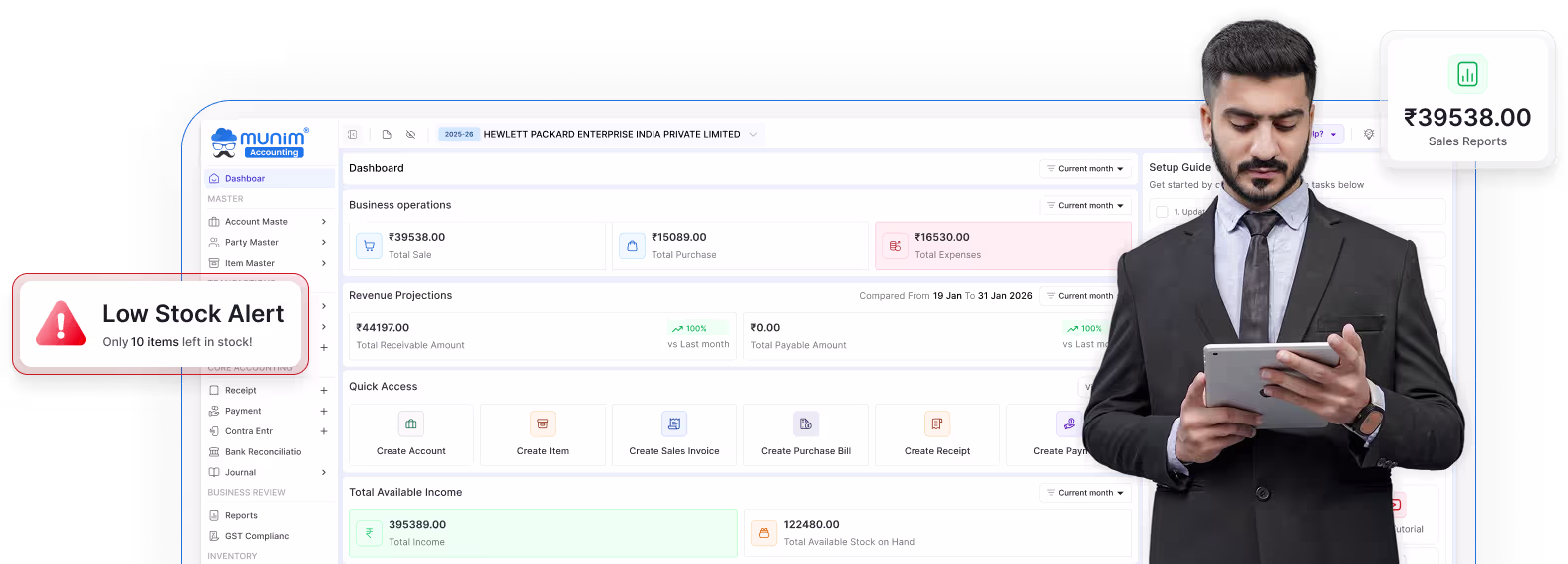Viewport: 1568px width, 564px height.
Task: Click the document icon in top toolbar
Action: coord(387,134)
